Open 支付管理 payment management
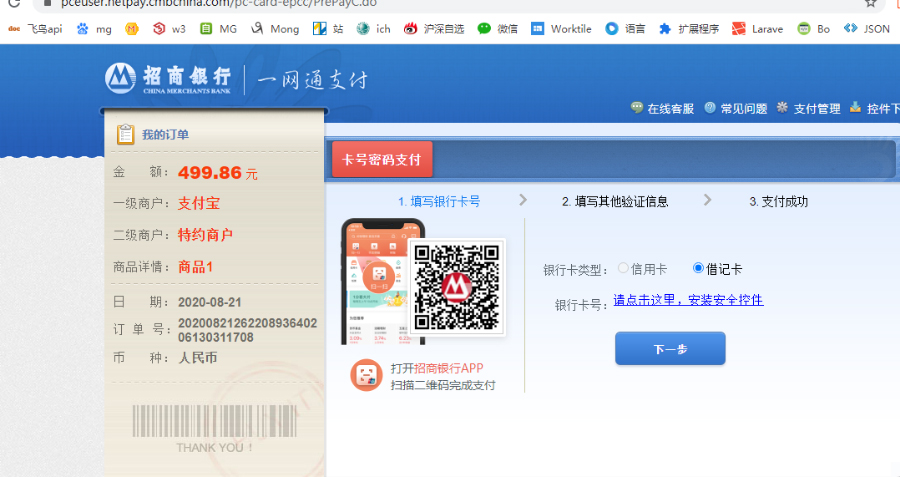 pyautogui.click(x=808, y=109)
